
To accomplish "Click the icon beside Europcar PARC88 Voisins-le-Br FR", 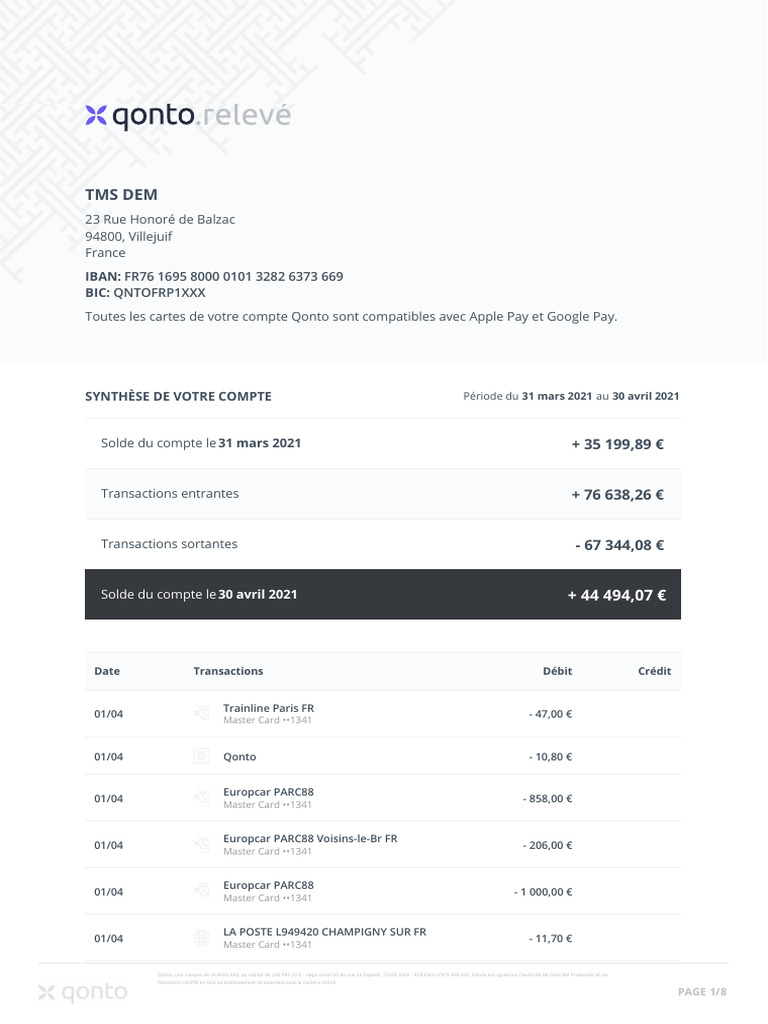I will [201, 845].
